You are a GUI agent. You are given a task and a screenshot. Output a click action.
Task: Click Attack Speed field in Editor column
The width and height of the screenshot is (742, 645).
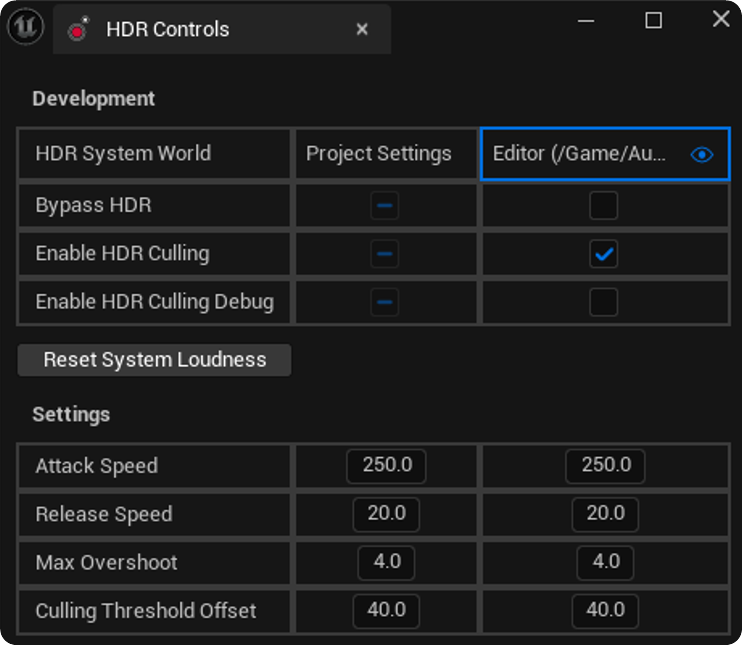605,466
